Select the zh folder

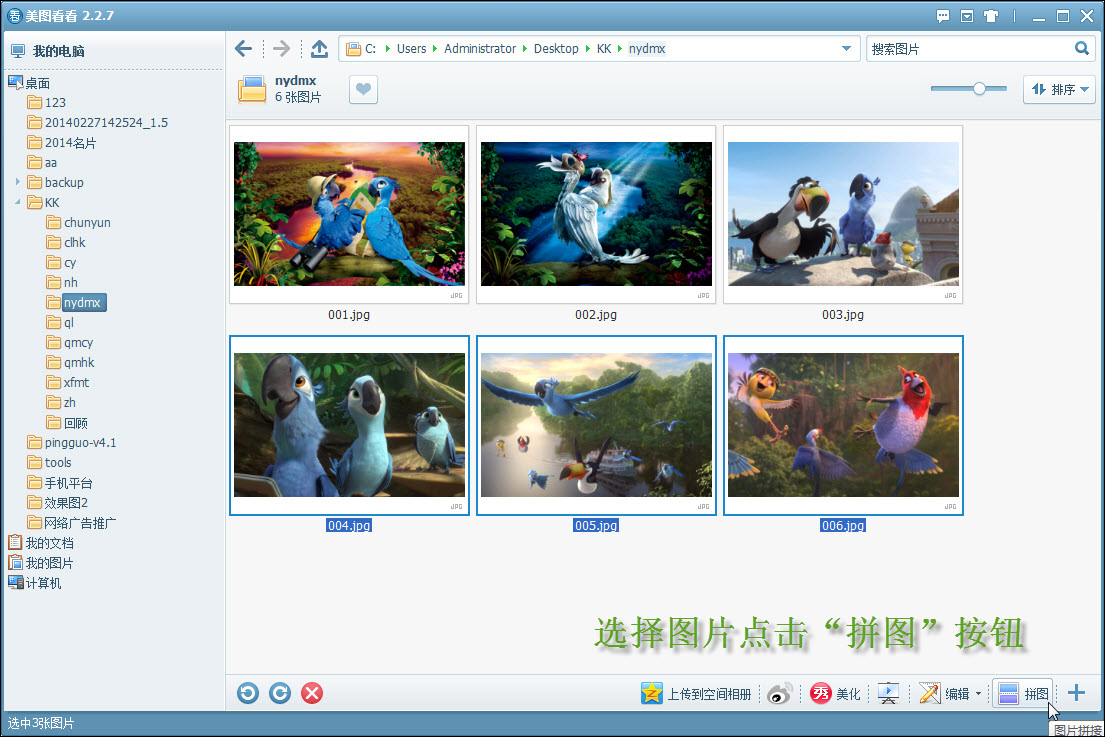tap(69, 402)
